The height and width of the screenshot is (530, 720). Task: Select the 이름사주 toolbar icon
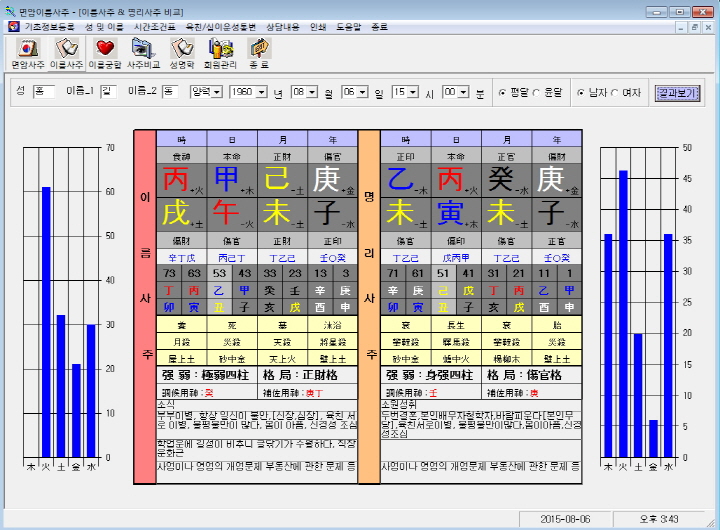click(67, 53)
